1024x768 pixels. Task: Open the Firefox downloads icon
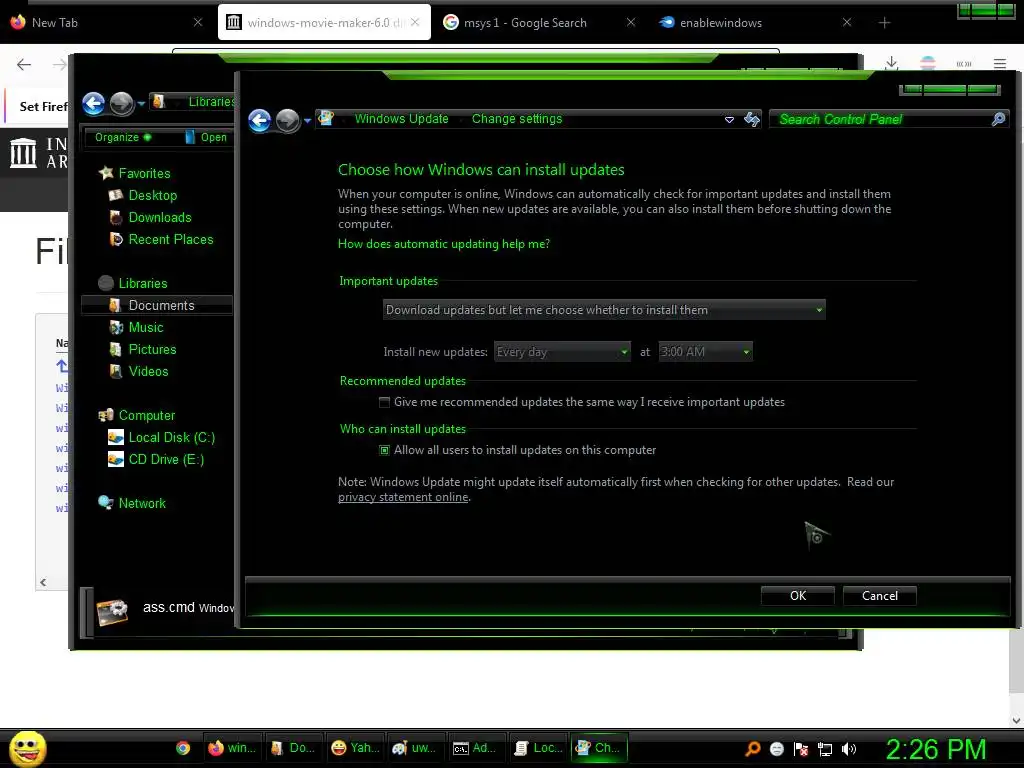pos(891,63)
